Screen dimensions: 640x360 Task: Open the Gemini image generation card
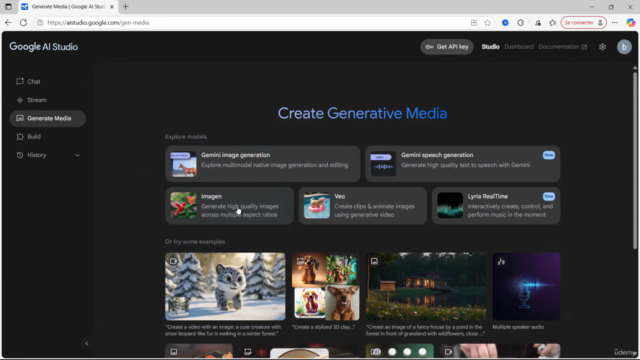coord(262,164)
